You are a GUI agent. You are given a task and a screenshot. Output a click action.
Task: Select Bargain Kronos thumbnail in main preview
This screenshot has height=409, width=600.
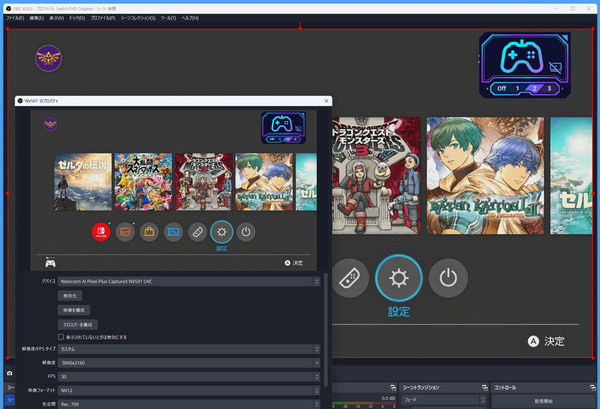click(485, 176)
